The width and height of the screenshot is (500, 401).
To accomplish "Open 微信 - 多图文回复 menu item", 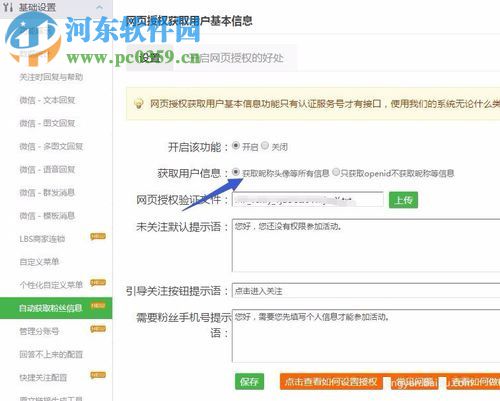I will click(x=51, y=146).
